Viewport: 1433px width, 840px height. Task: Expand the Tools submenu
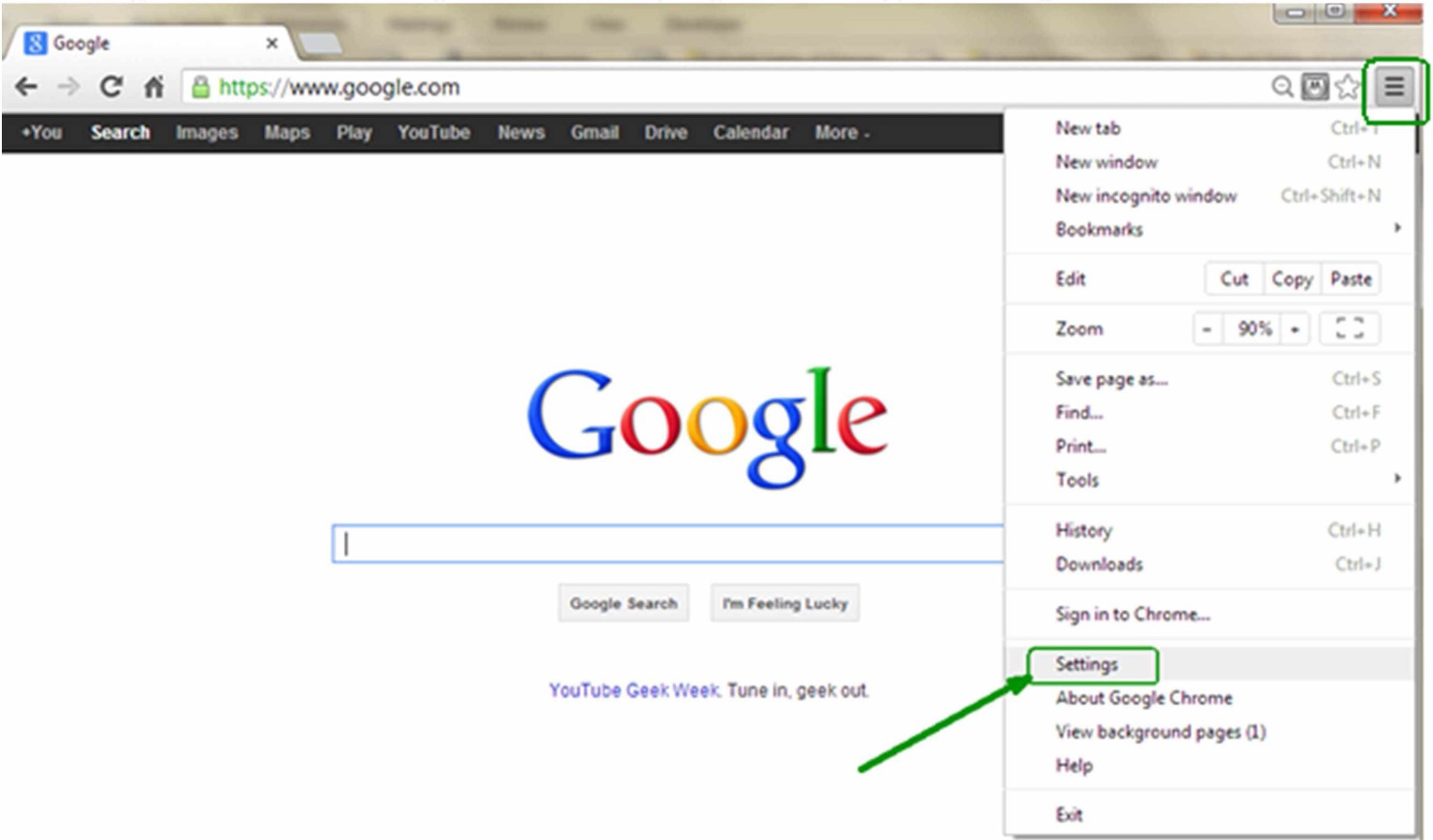tap(1210, 480)
